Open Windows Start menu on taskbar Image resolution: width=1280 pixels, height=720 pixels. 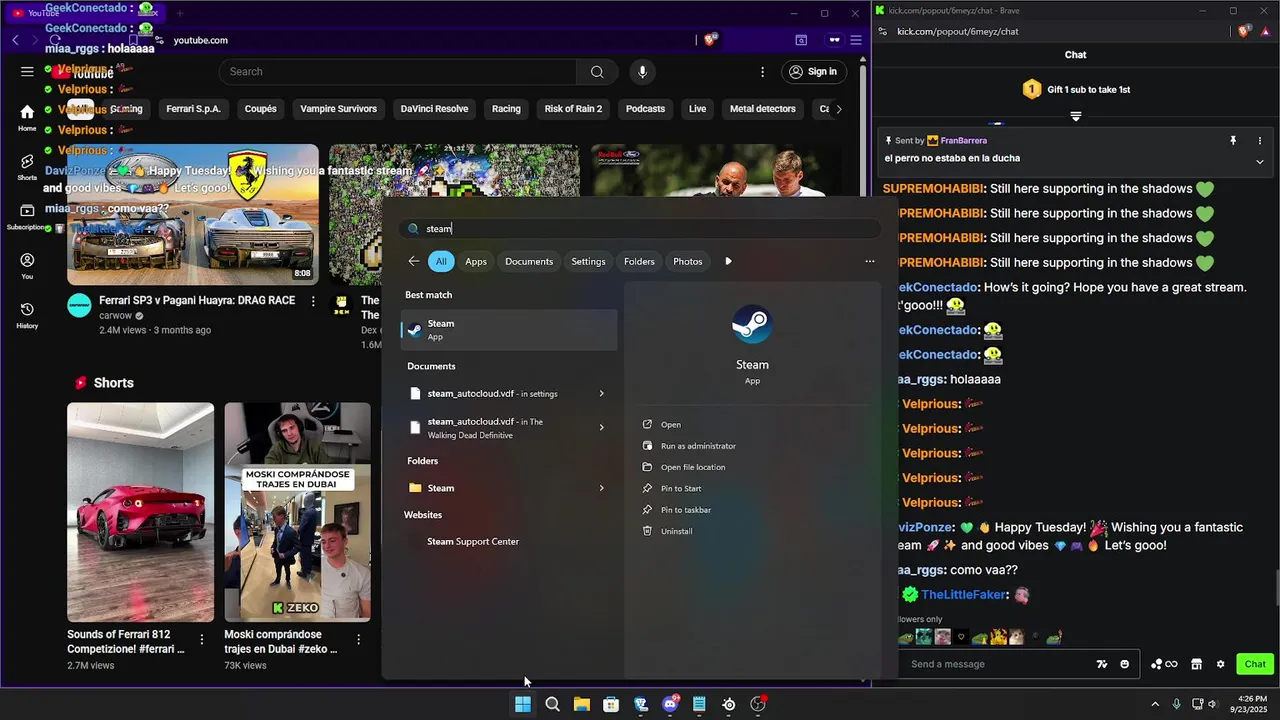click(x=523, y=704)
